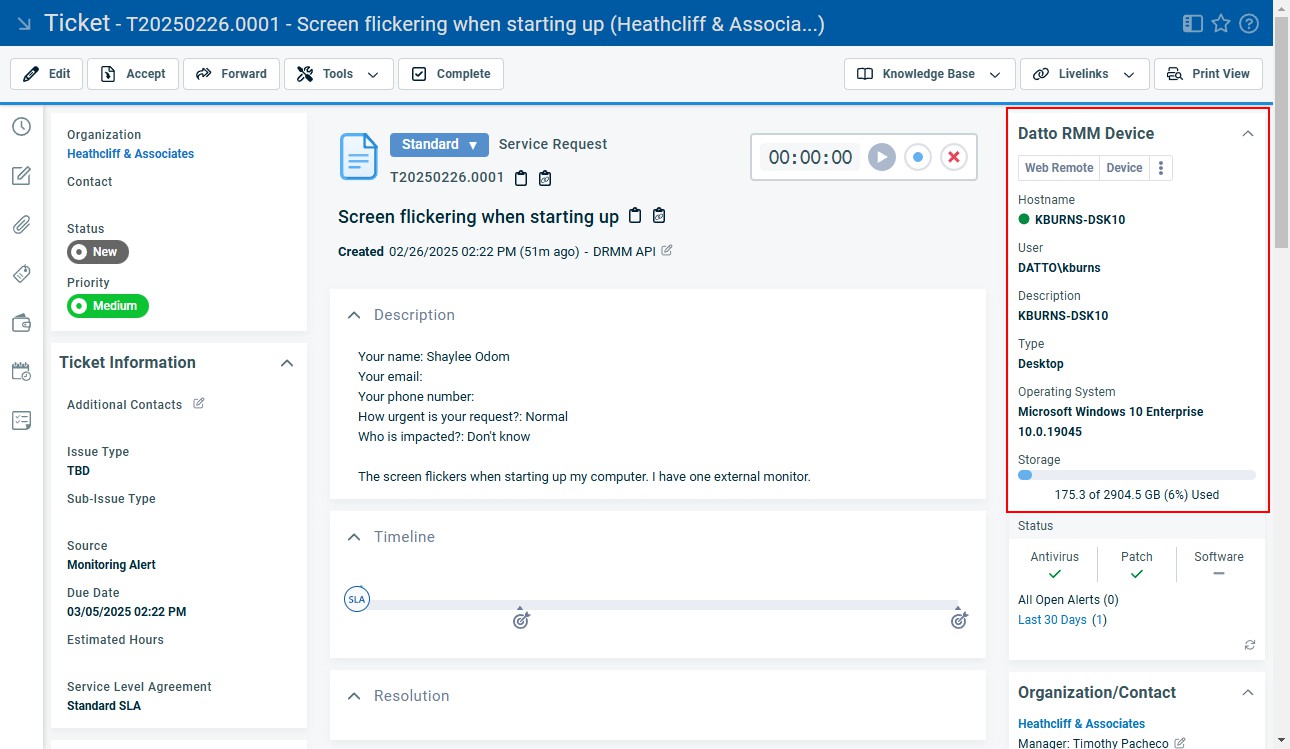Click clipboard-clock icon beside ticket title
The height and width of the screenshot is (749, 1290).
(x=659, y=216)
